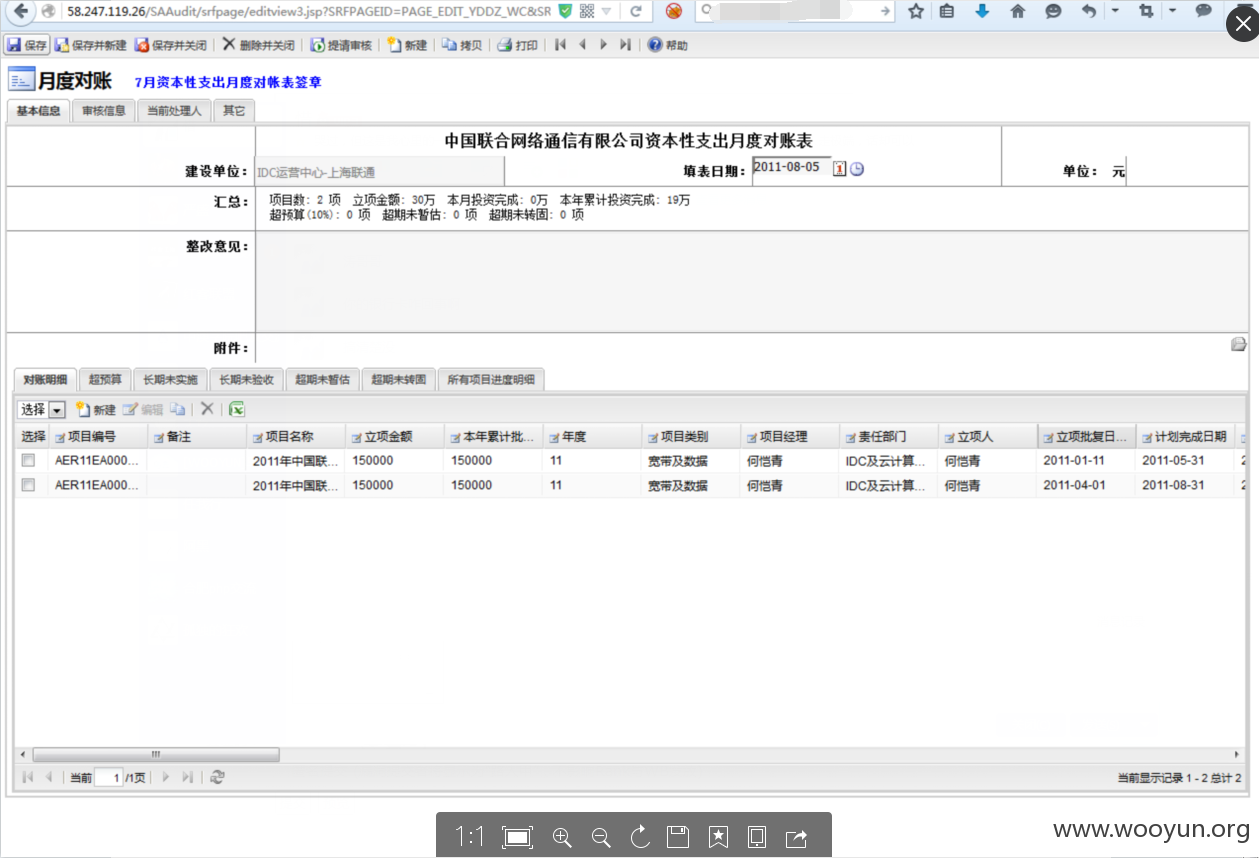The height and width of the screenshot is (858, 1259).
Task: Click the 整改意见 text area
Action: [751, 281]
